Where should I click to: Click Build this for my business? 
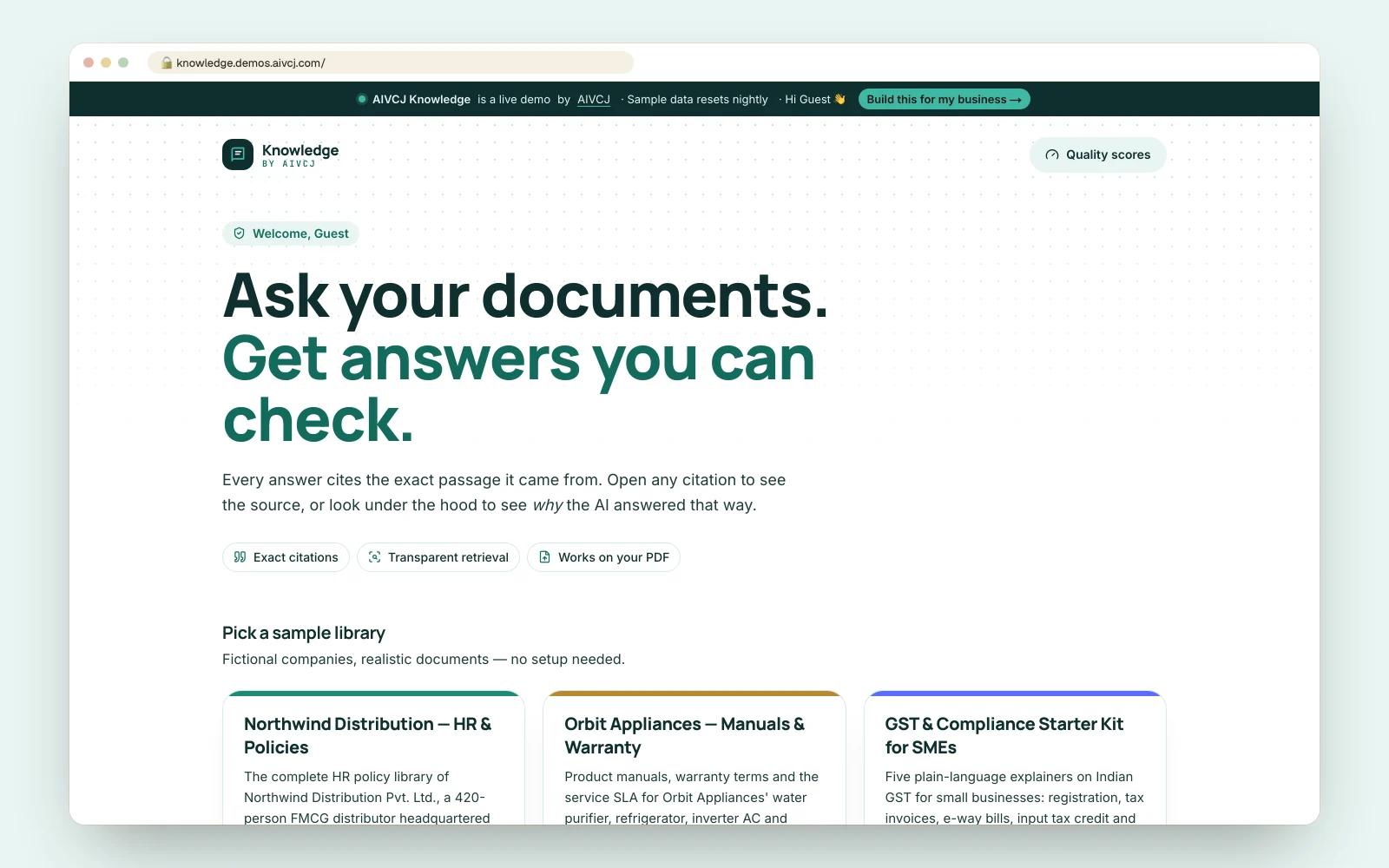pyautogui.click(x=944, y=99)
